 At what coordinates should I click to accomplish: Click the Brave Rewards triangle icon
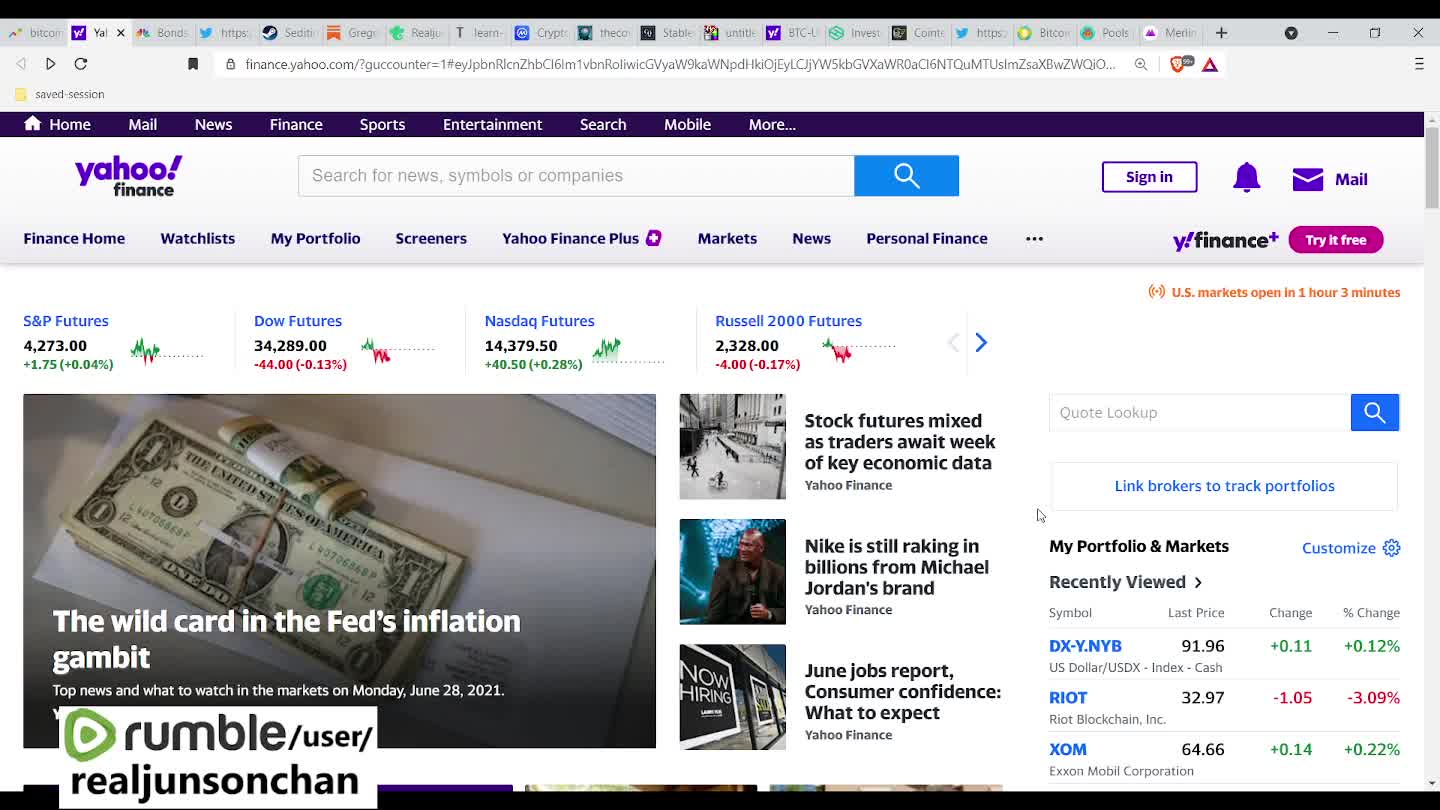click(1210, 64)
